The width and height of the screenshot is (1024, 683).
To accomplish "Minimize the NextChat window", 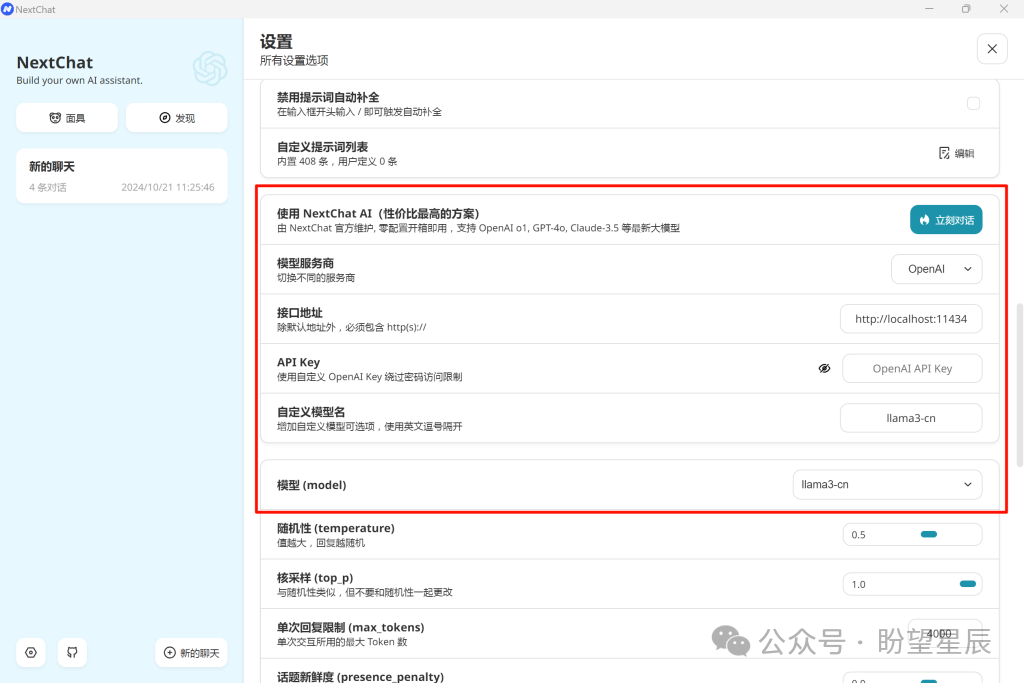I will 929,8.
